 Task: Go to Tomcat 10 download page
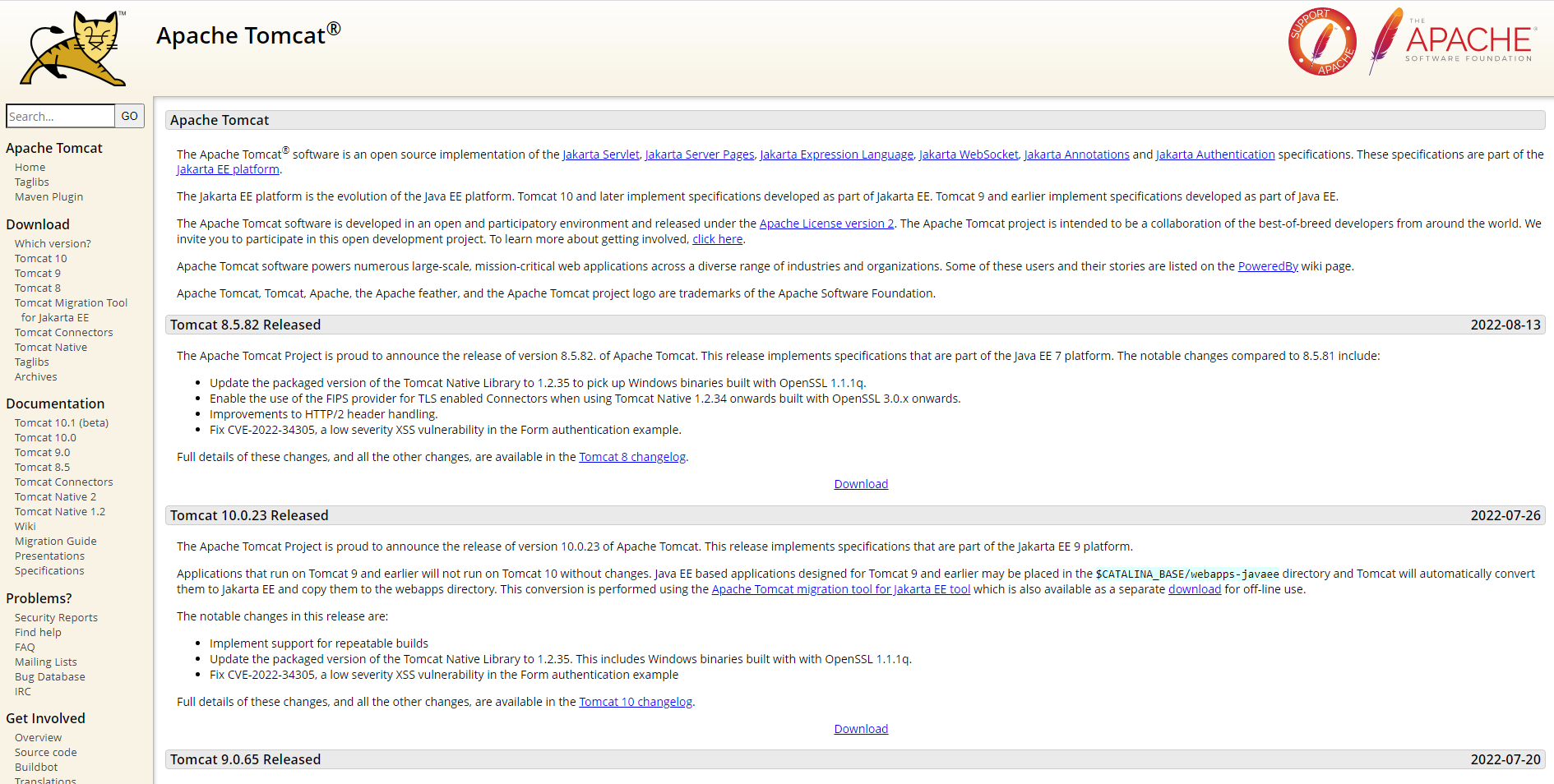pos(41,258)
